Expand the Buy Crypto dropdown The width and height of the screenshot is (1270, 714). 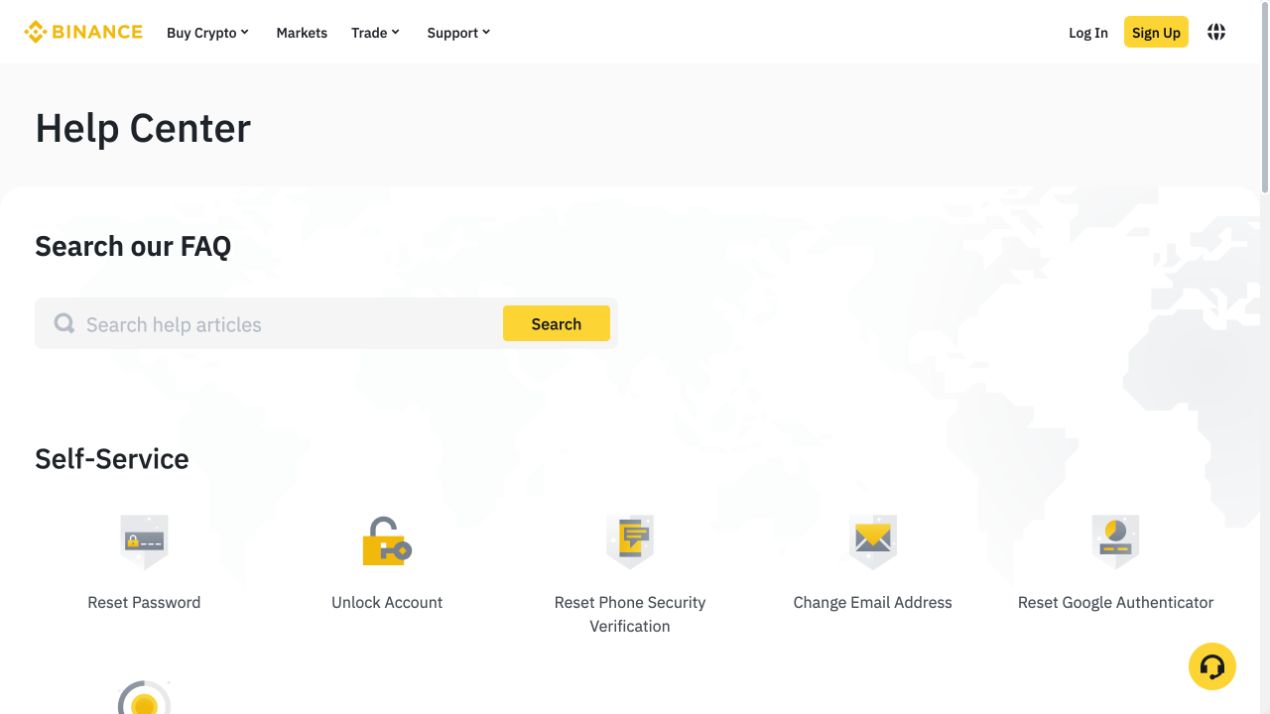pyautogui.click(x=207, y=33)
